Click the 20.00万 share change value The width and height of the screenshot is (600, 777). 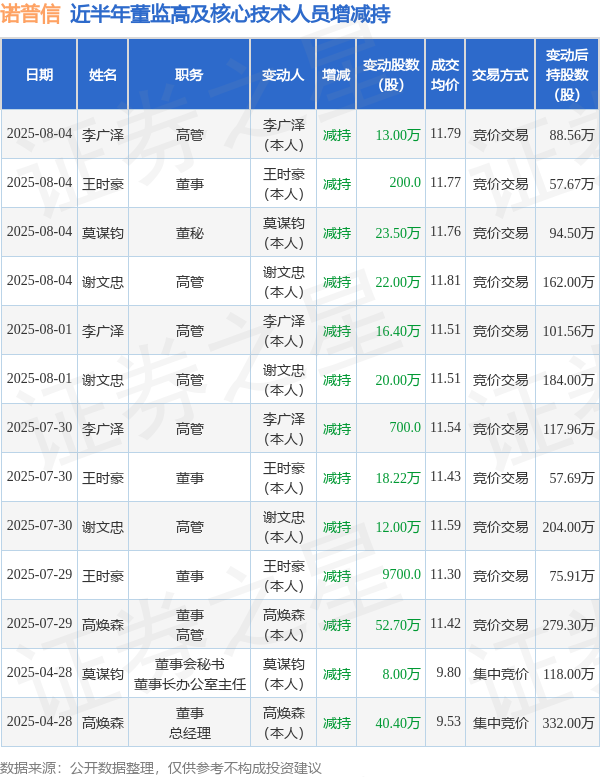pos(398,380)
